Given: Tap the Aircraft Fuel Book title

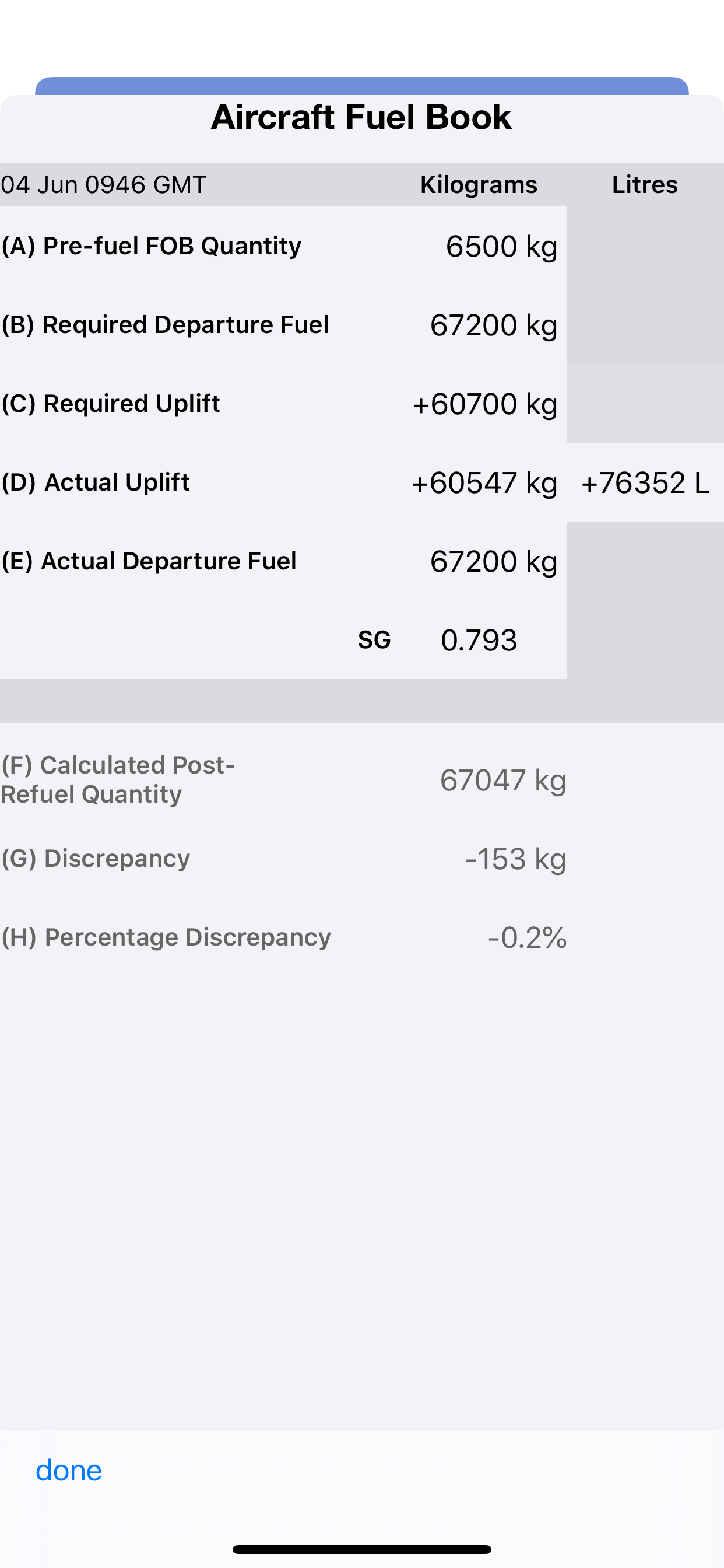Looking at the screenshot, I should 361,117.
